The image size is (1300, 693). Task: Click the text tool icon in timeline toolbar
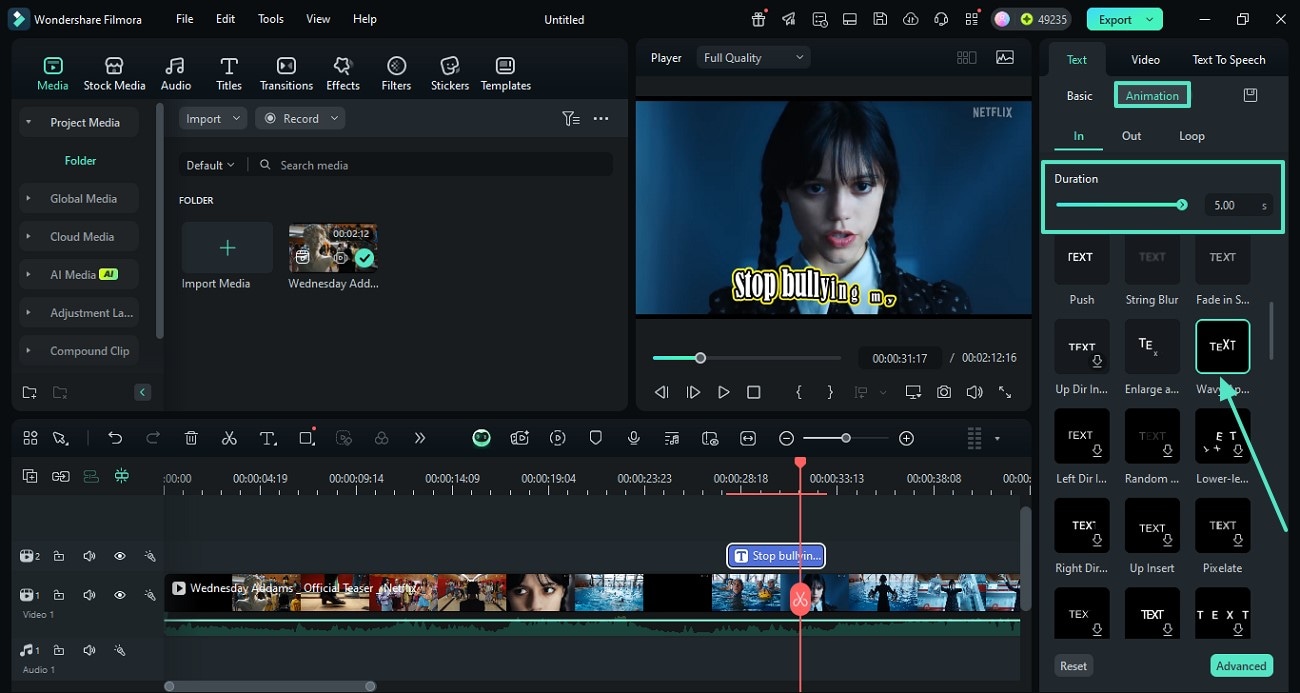pos(268,438)
